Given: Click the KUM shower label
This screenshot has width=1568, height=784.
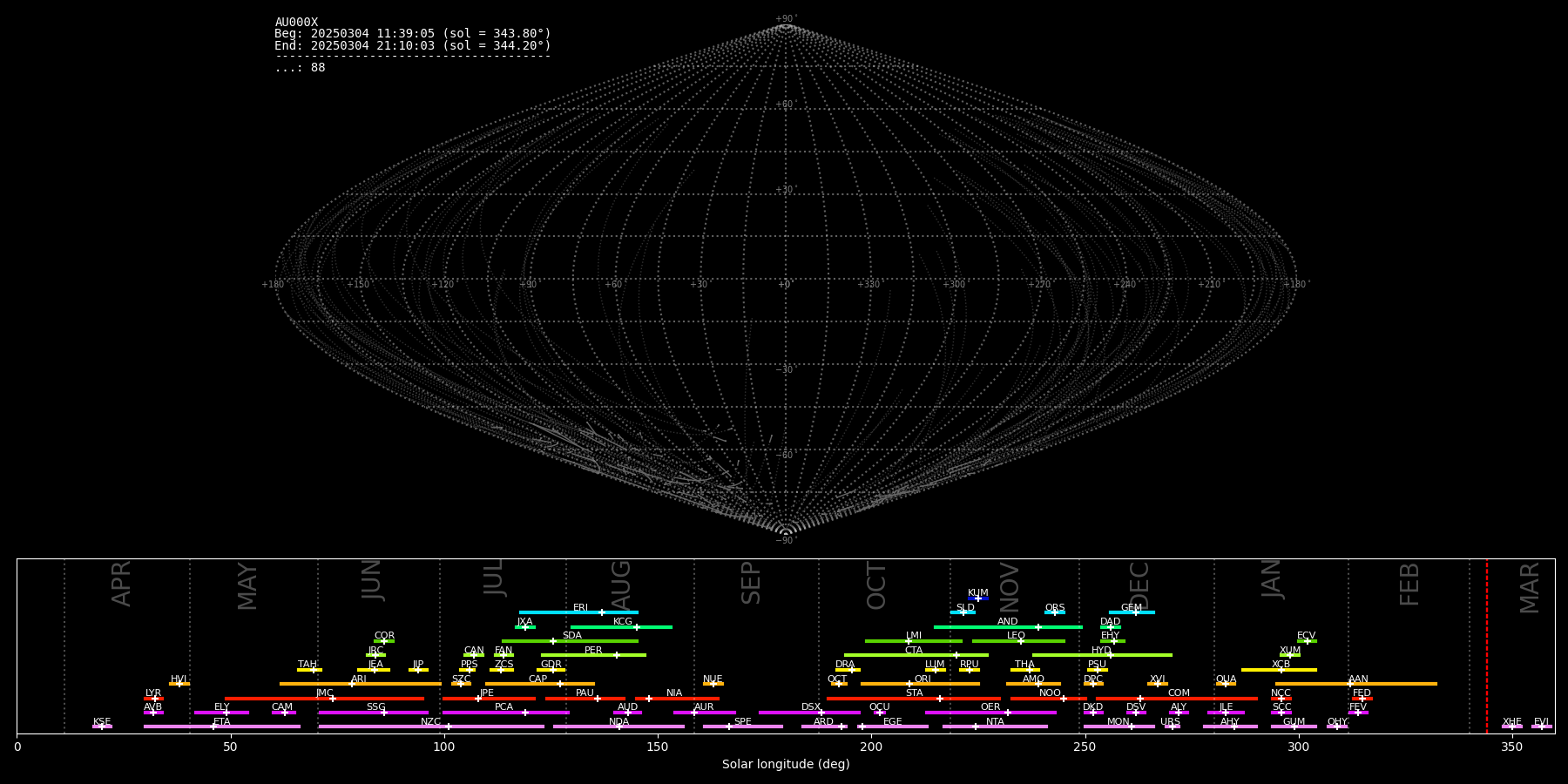Looking at the screenshot, I should pyautogui.click(x=977, y=593).
